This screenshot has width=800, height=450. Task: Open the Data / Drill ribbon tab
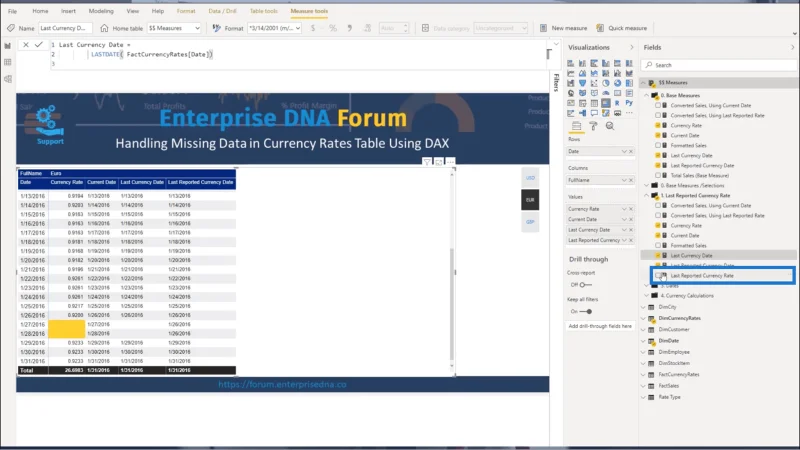222,11
